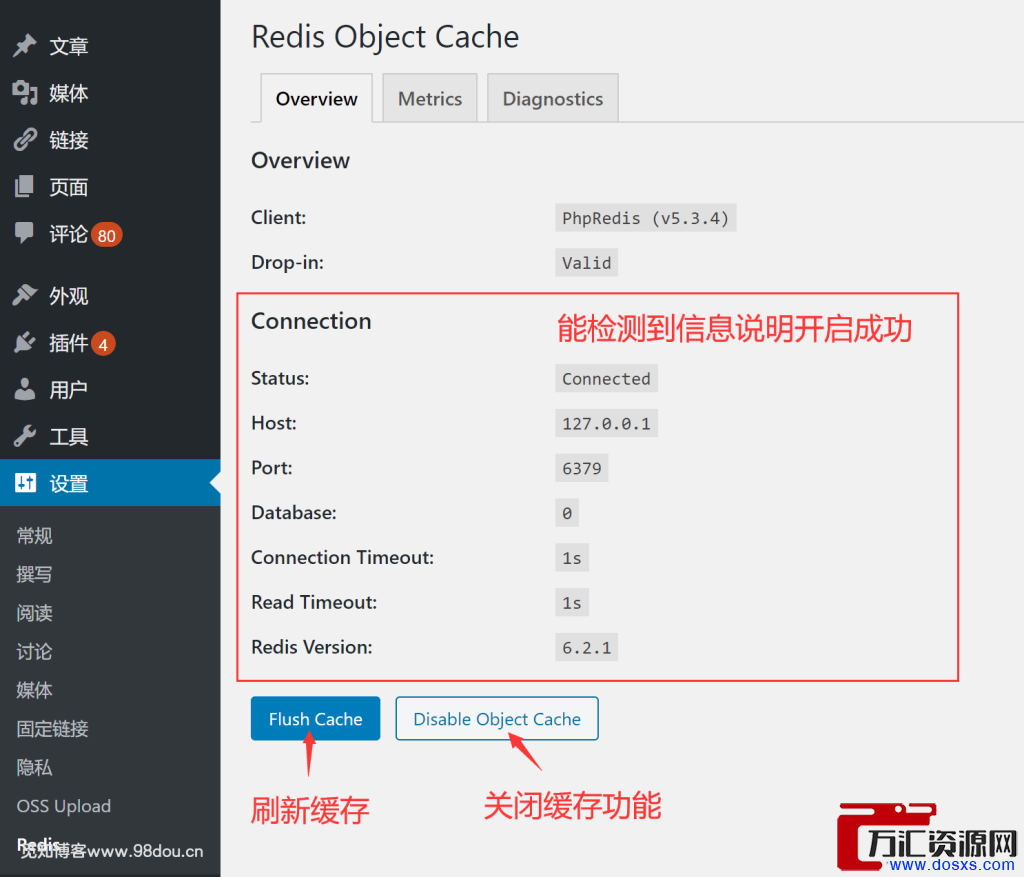Screen dimensions: 1024x877
Task: Open the 阅读 settings submenu
Action: [34, 613]
